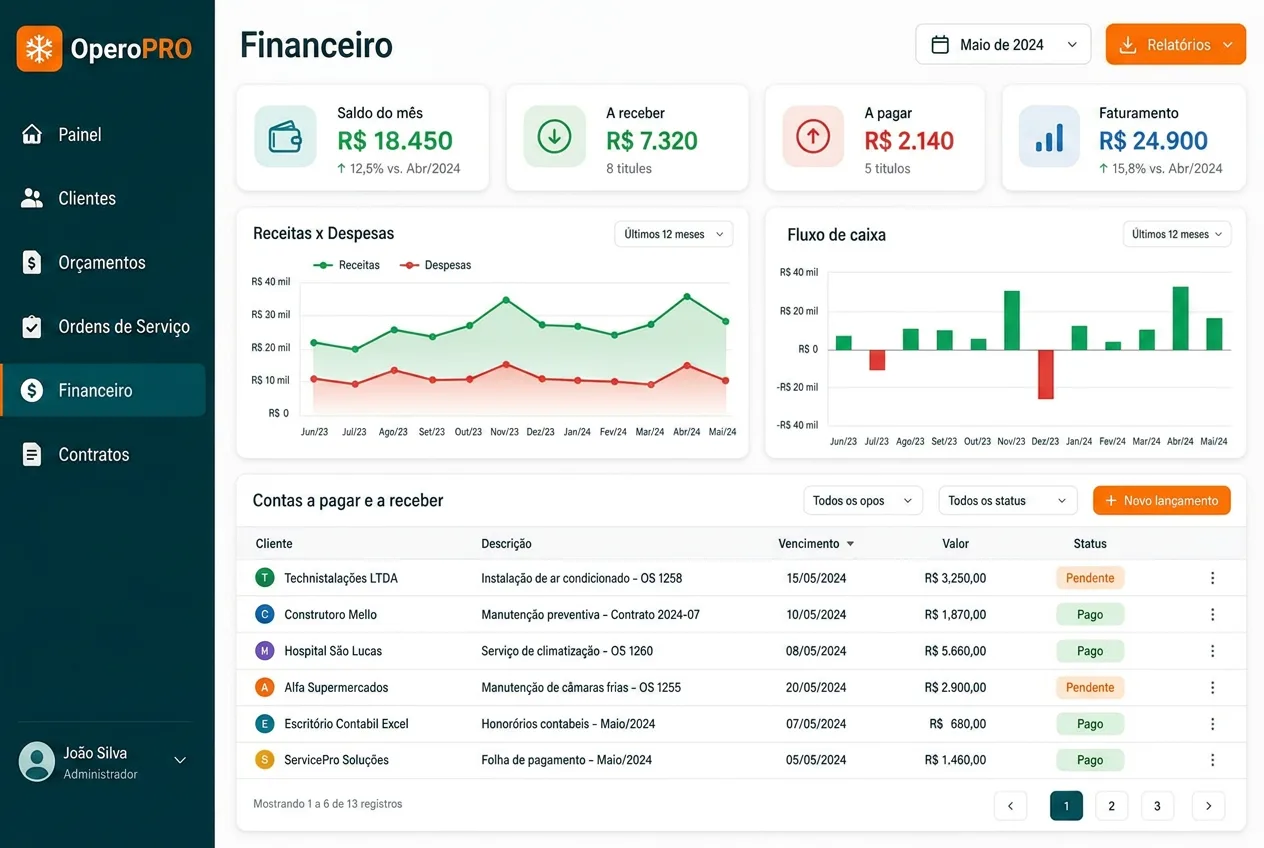
Task: Select page 1 in pagination
Action: coord(1066,806)
